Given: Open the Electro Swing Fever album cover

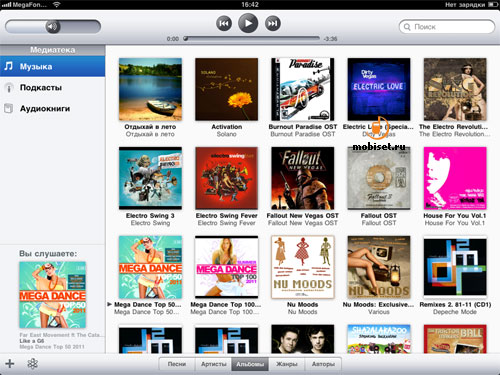Looking at the screenshot, I should pos(227,178).
